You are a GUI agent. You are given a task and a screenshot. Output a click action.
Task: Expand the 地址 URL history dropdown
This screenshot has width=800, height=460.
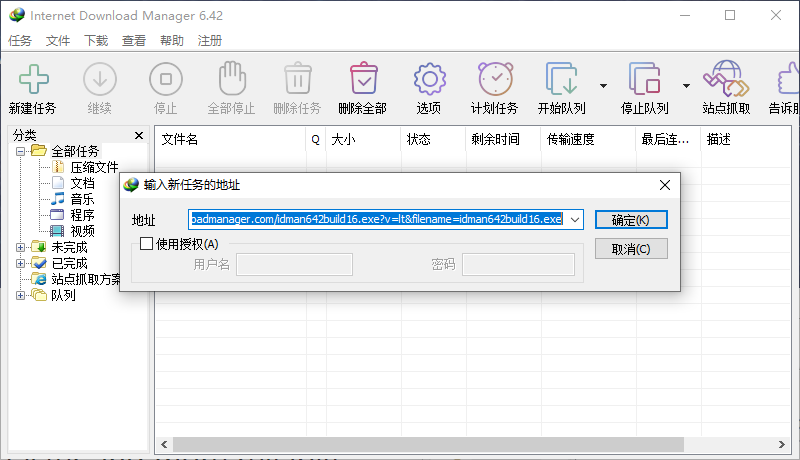pyautogui.click(x=575, y=220)
